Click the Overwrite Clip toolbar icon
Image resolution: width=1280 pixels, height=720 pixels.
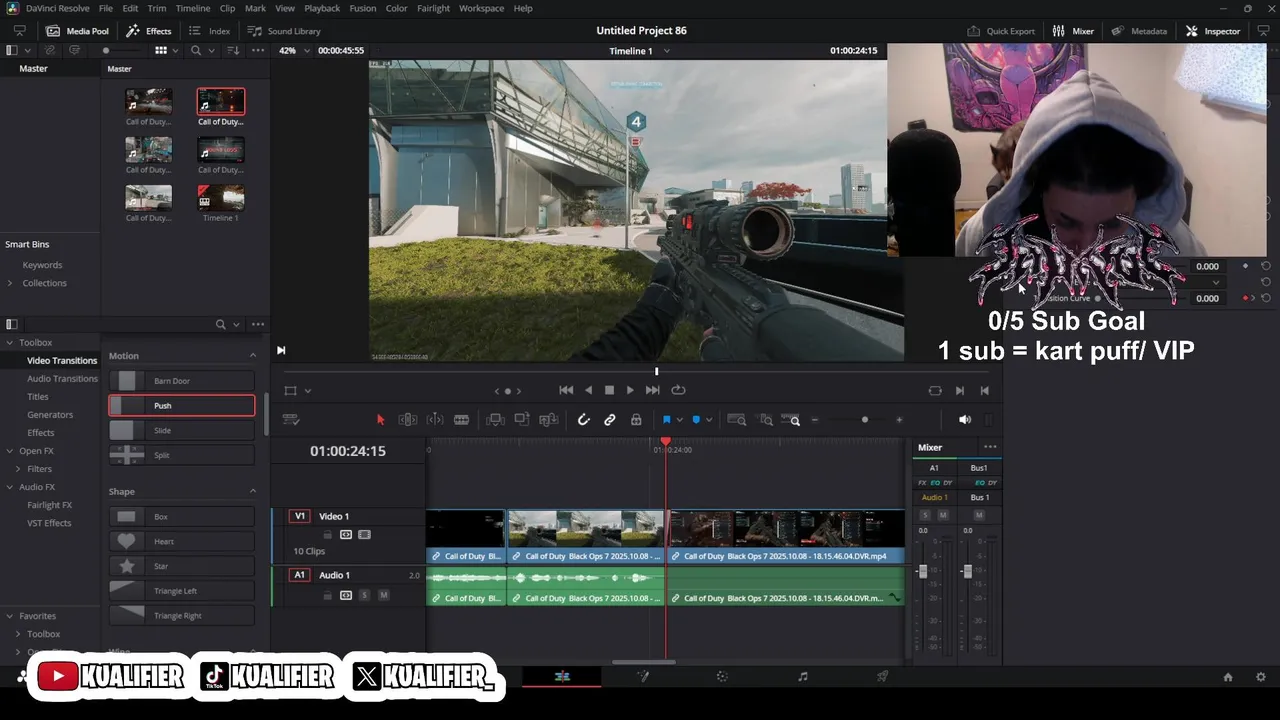coord(522,420)
